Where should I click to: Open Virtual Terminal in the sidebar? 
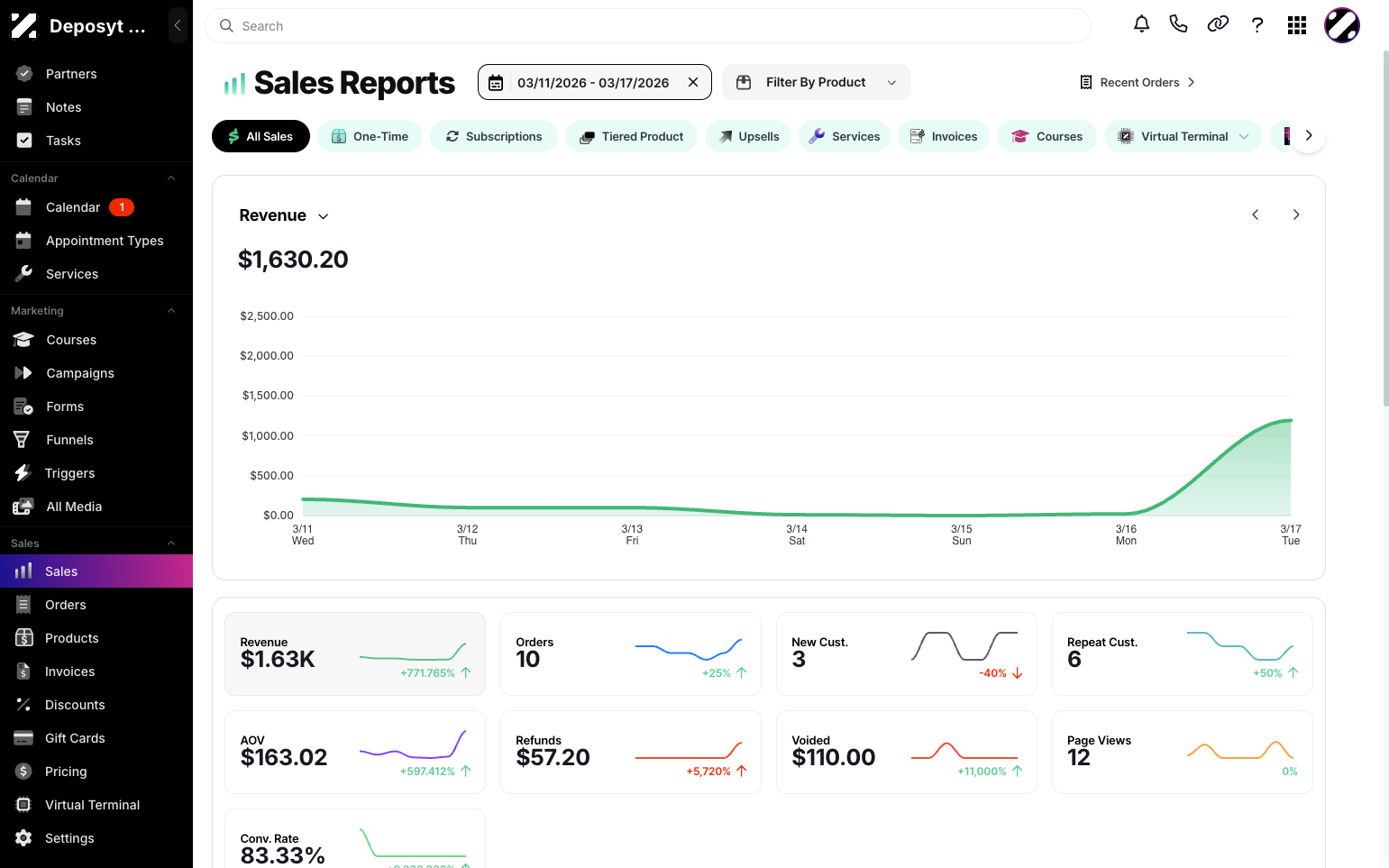point(96,805)
